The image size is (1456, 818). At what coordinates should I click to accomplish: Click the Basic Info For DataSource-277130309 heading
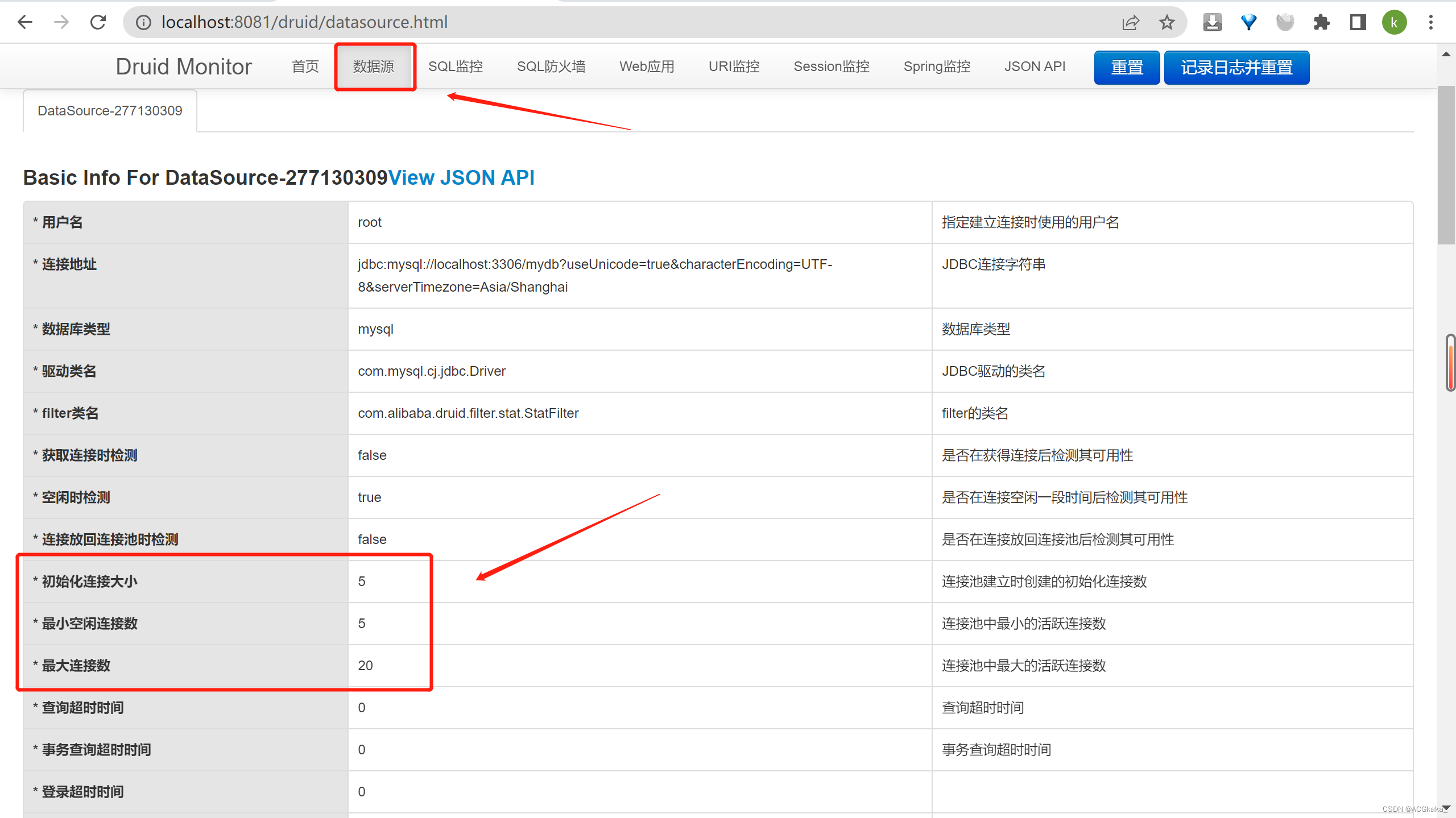pyautogui.click(x=205, y=177)
